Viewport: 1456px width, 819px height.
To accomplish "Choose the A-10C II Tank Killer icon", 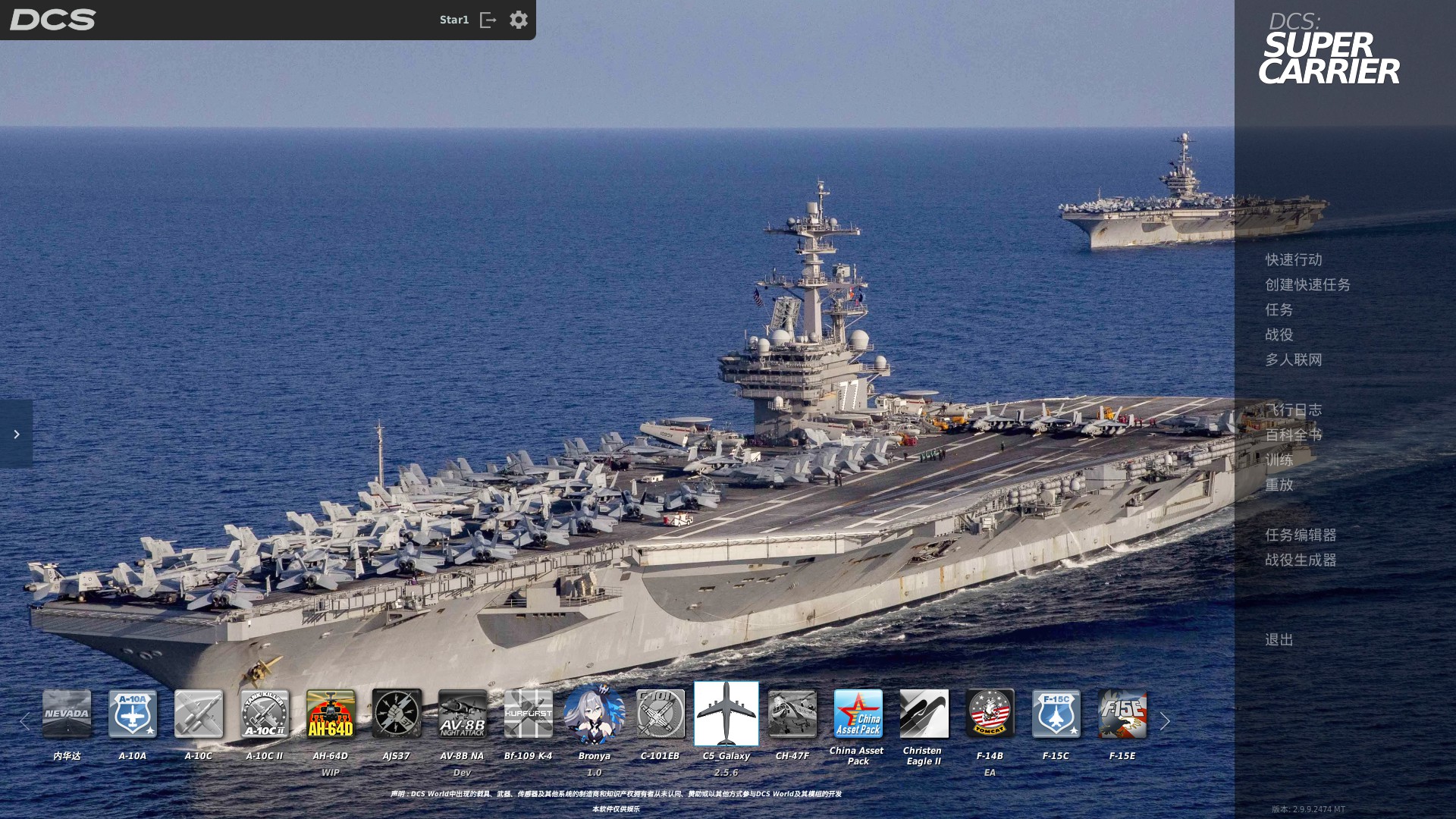I will 265,714.
